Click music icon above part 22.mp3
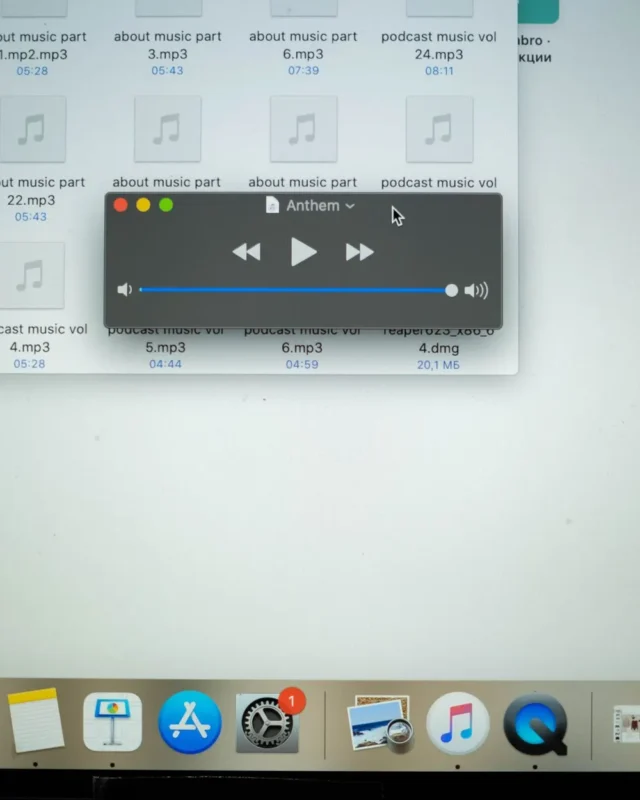 point(33,130)
